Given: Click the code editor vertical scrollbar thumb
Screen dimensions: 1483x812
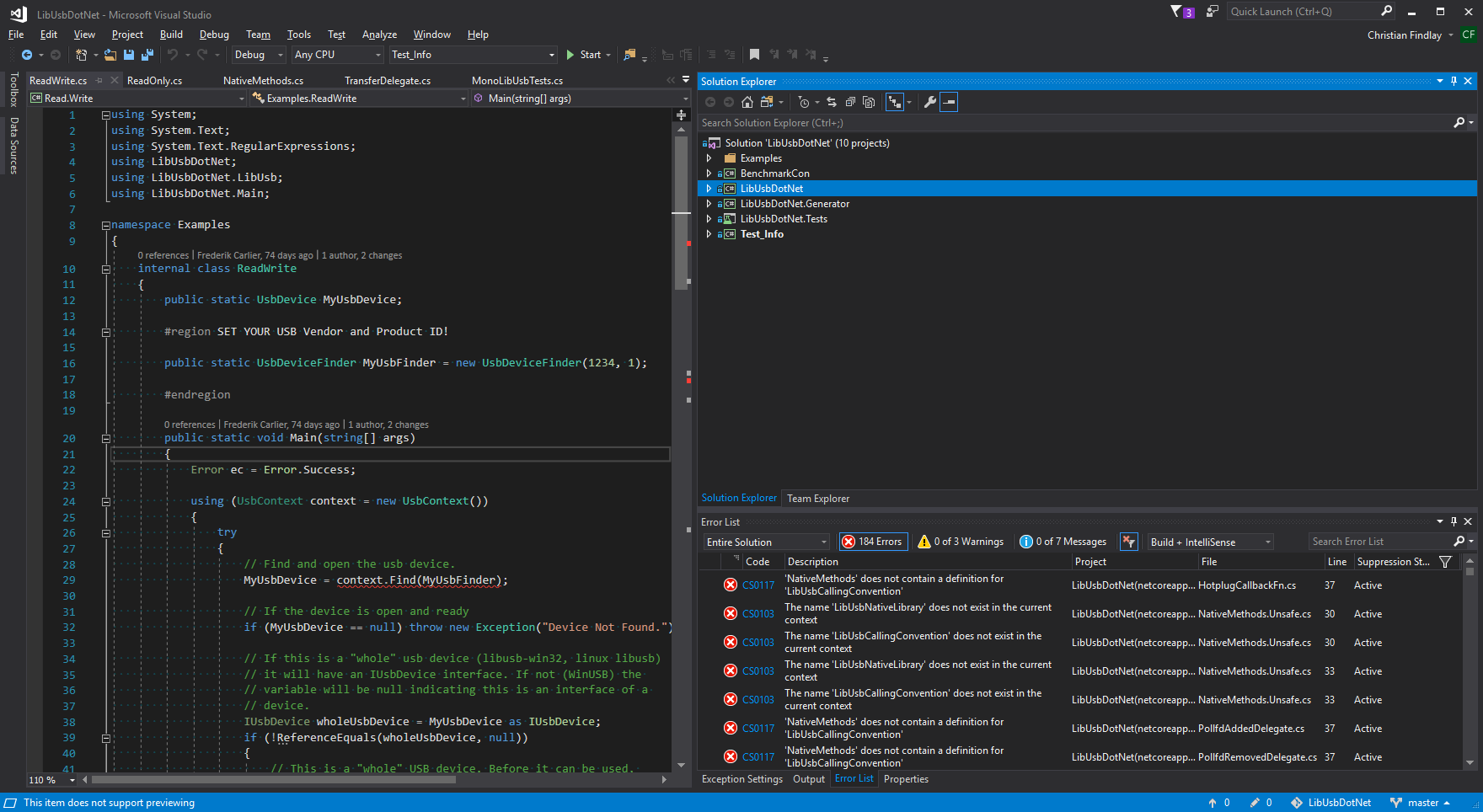Looking at the screenshot, I should point(682,212).
